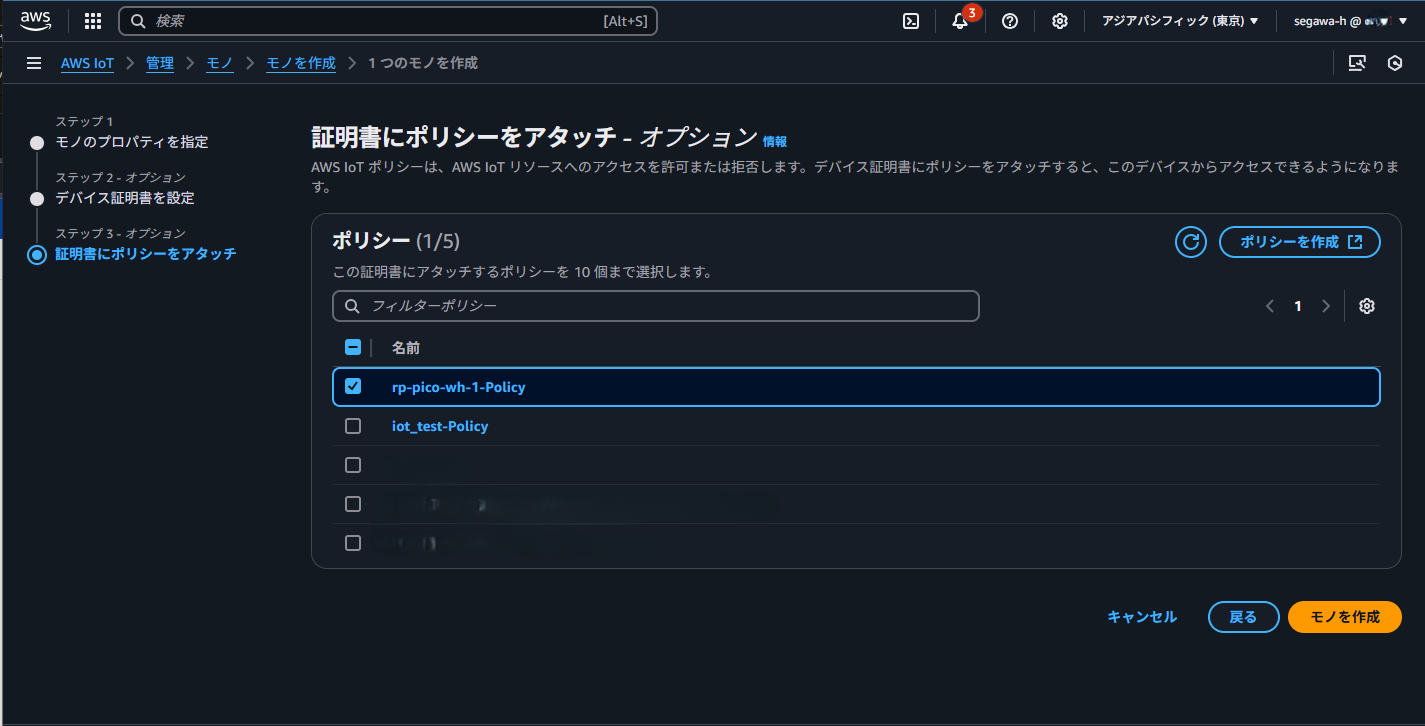Click the 戻る button
The height and width of the screenshot is (726, 1425).
(x=1243, y=617)
